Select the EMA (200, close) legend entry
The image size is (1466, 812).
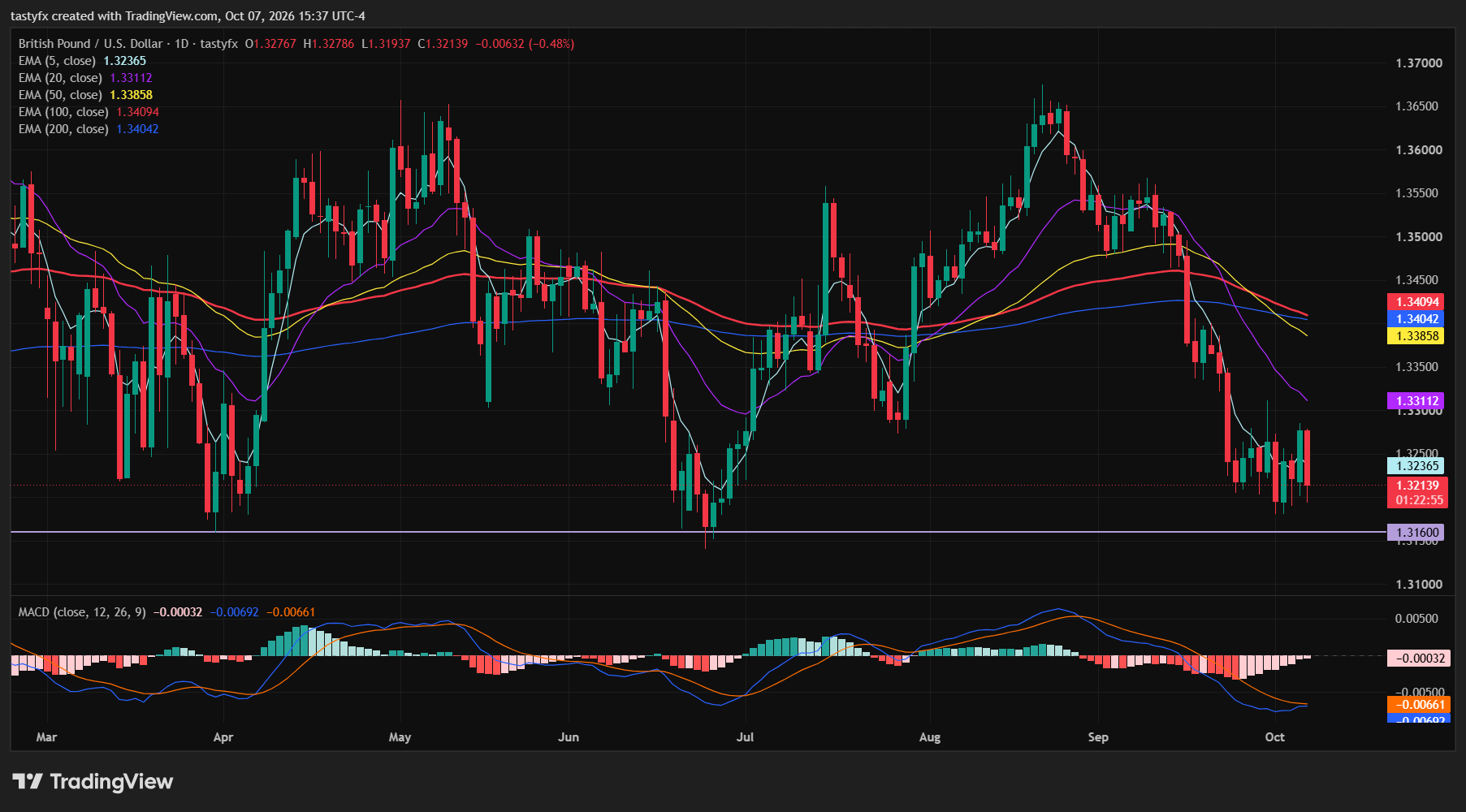[x=89, y=129]
